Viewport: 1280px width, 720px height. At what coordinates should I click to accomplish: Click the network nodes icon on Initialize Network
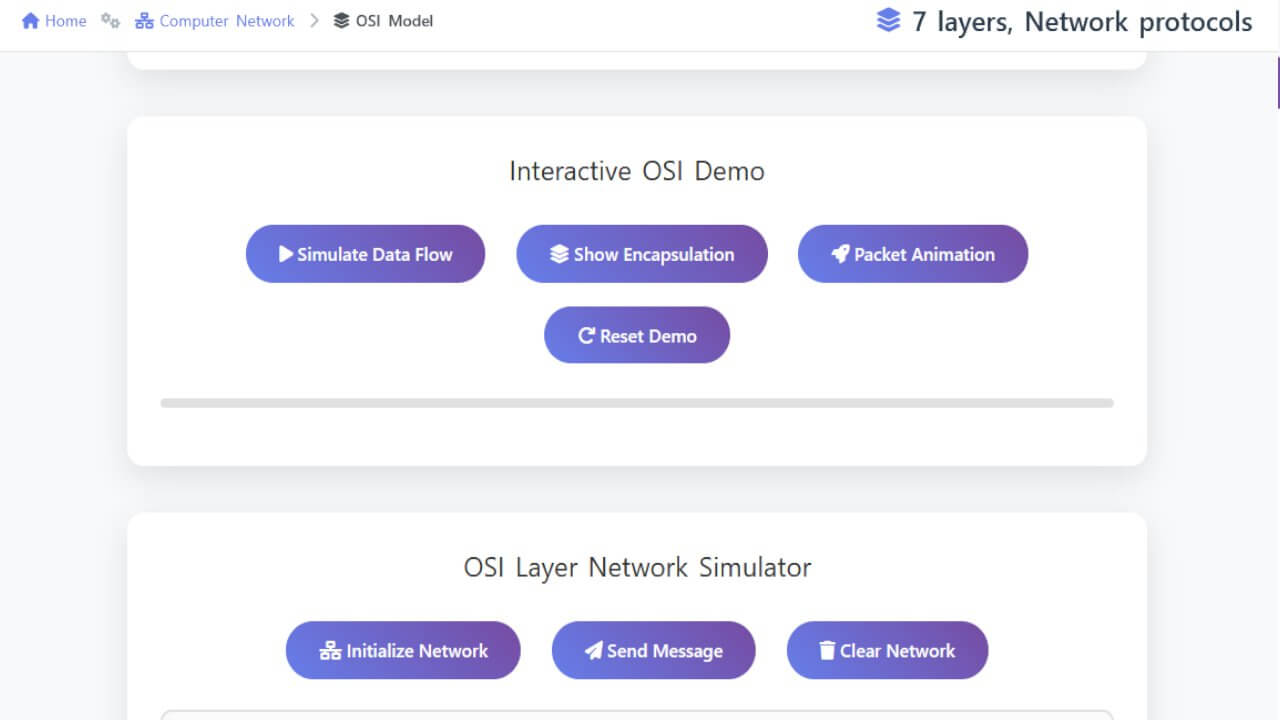pos(329,650)
